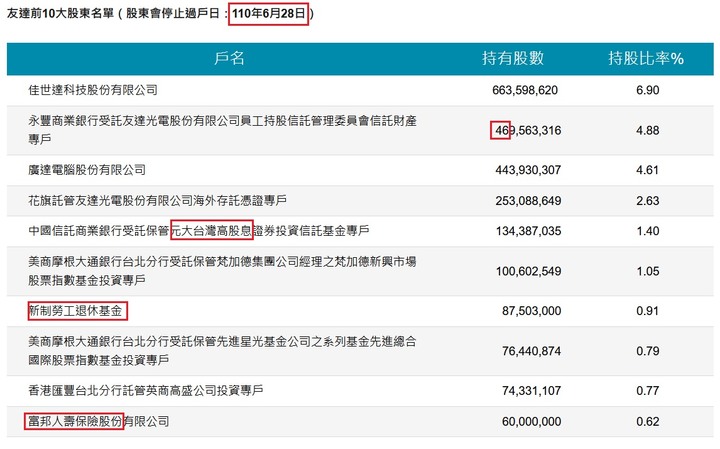Select the 佳世達科技股份有限公司 row name
The width and height of the screenshot is (720, 449).
click(x=93, y=90)
